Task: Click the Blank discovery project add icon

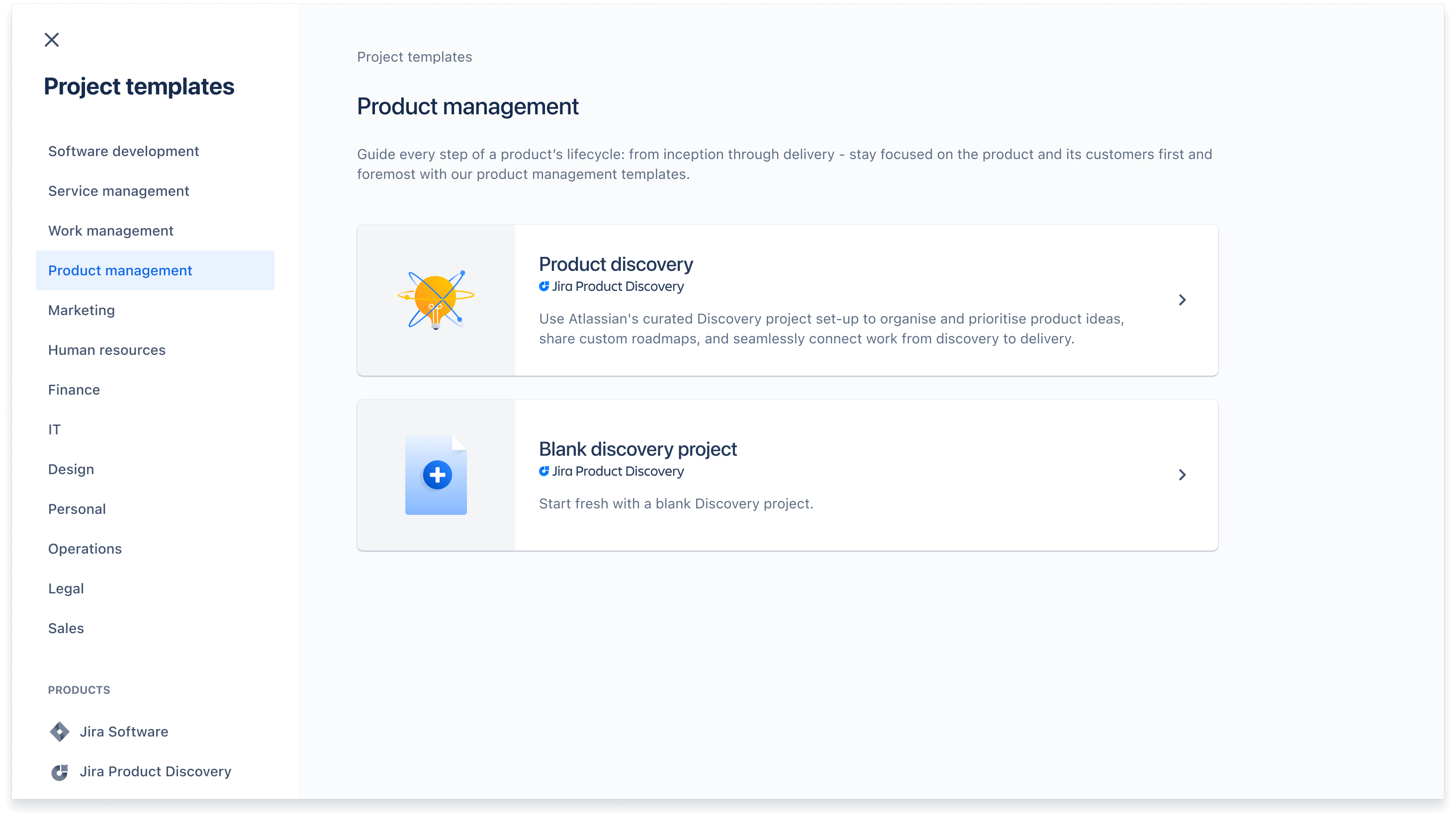Action: [437, 475]
